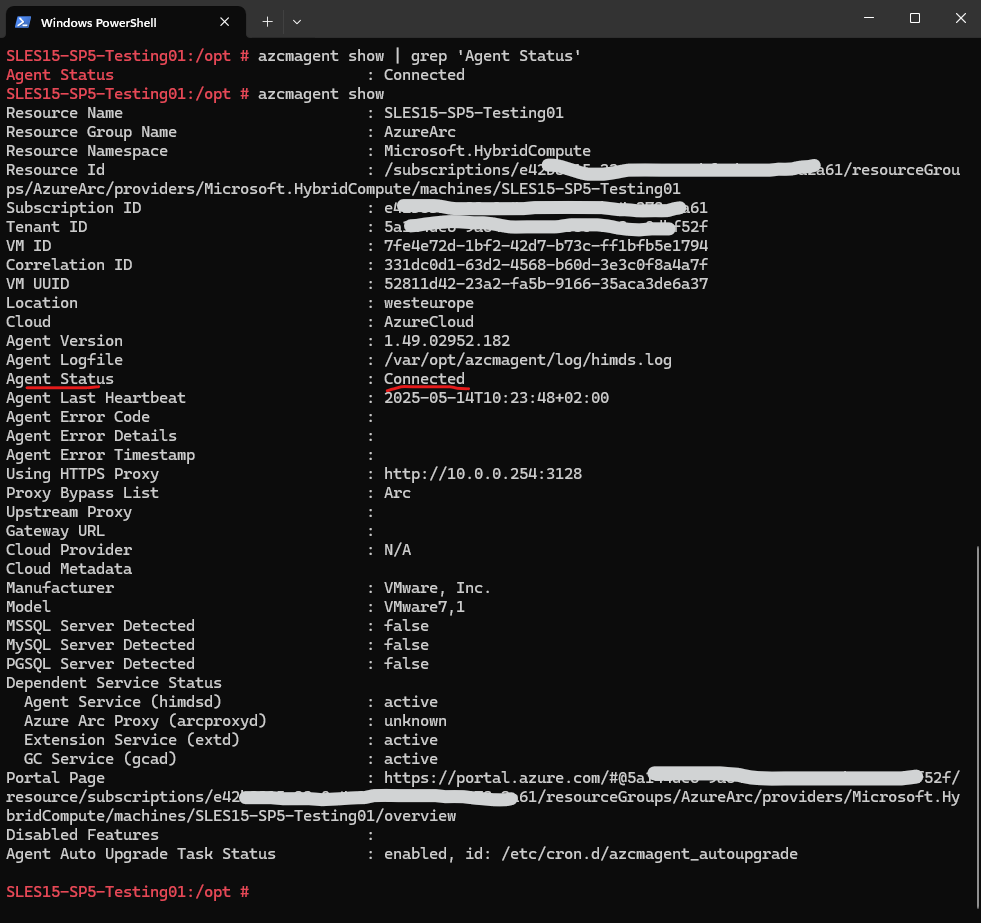
Task: Click the last empty prompt 'SLES15-SP5-Testing01:/opt #'
Action: [x=127, y=892]
